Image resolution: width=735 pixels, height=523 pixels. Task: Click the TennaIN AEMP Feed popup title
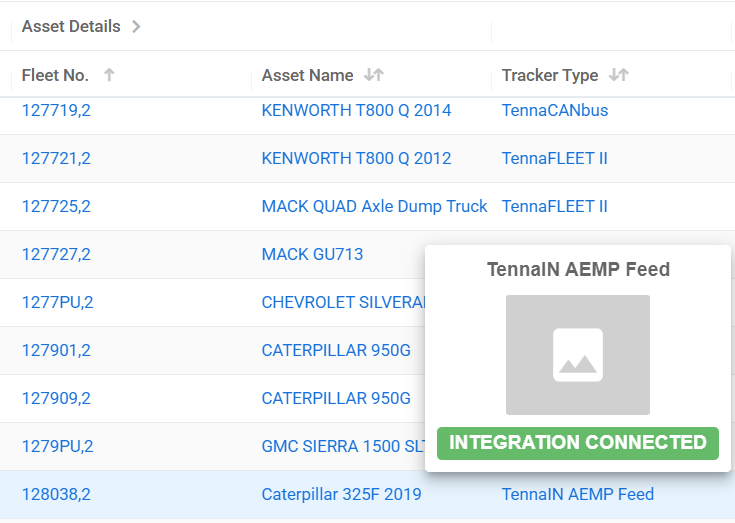pyautogui.click(x=578, y=269)
